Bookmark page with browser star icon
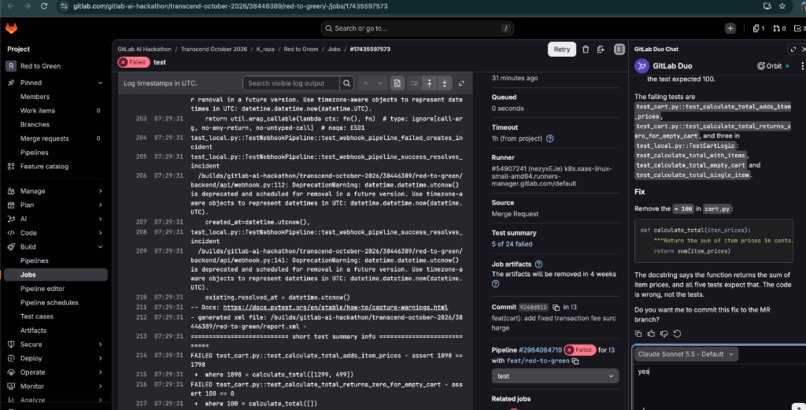The width and height of the screenshot is (806, 410). 782,6
